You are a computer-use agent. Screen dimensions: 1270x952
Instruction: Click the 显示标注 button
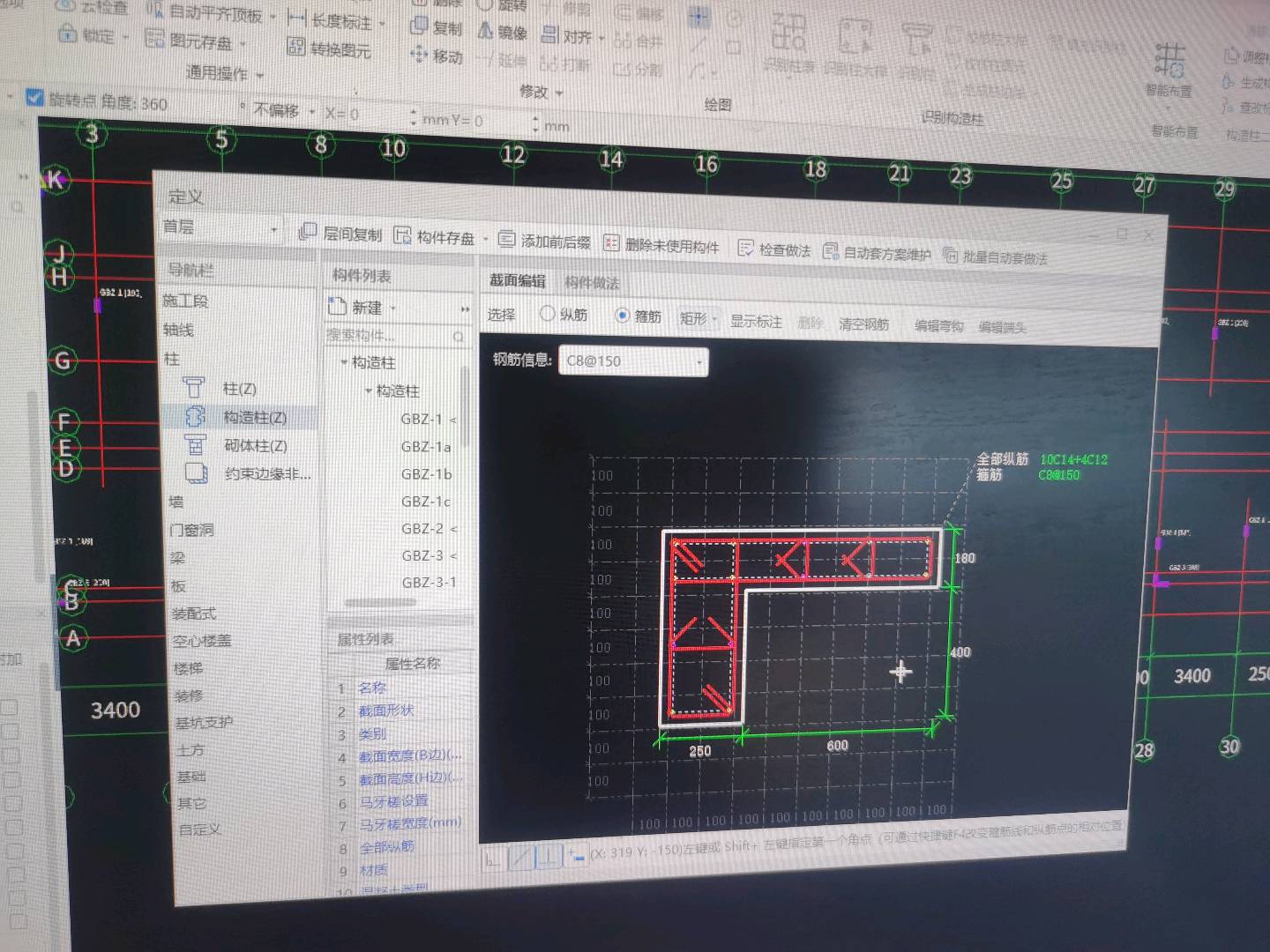click(756, 321)
